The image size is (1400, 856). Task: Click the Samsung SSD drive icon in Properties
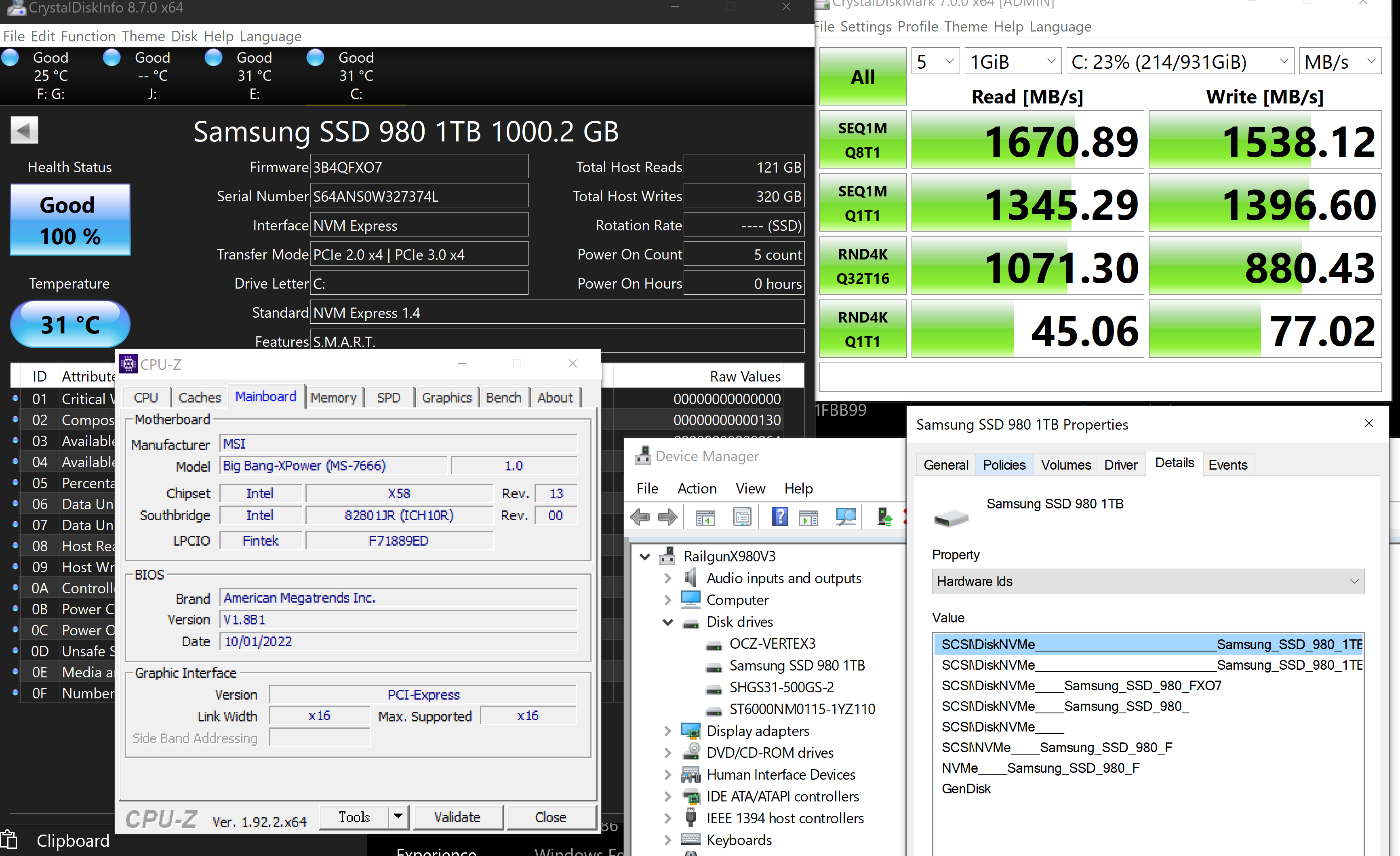pyautogui.click(x=951, y=518)
